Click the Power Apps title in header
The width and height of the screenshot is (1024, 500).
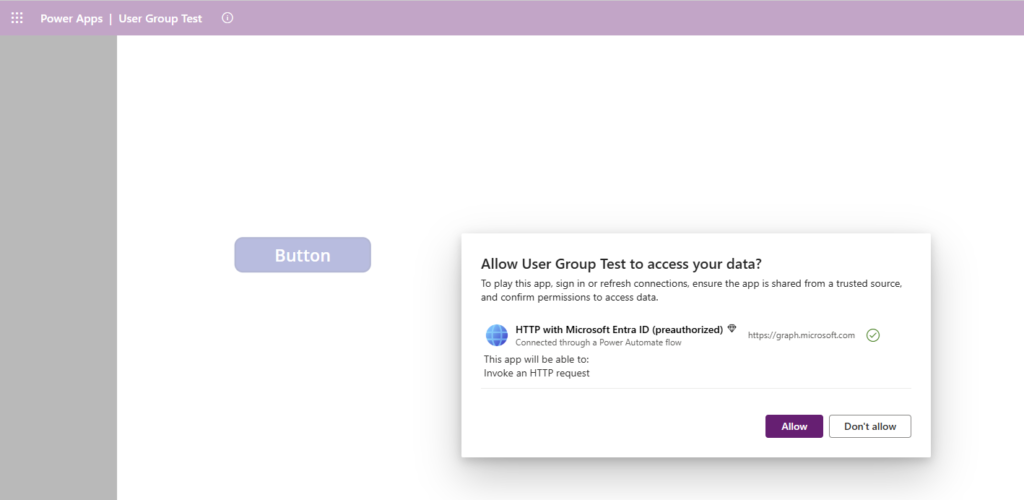click(71, 18)
